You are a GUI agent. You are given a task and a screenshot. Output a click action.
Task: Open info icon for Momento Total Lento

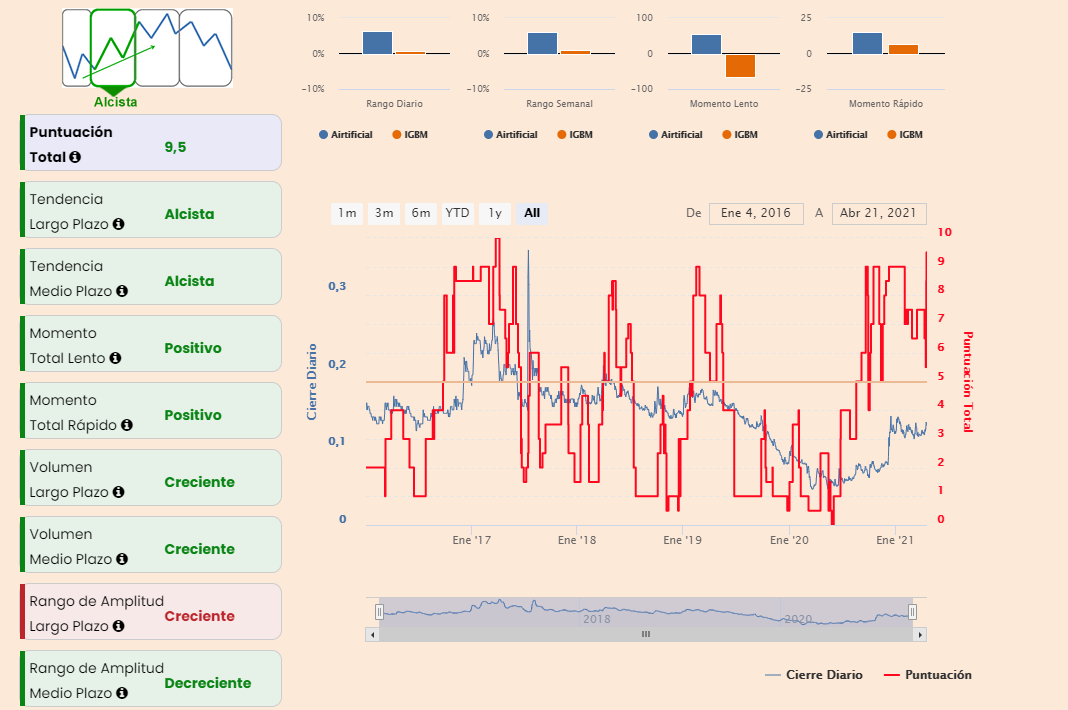(x=115, y=358)
